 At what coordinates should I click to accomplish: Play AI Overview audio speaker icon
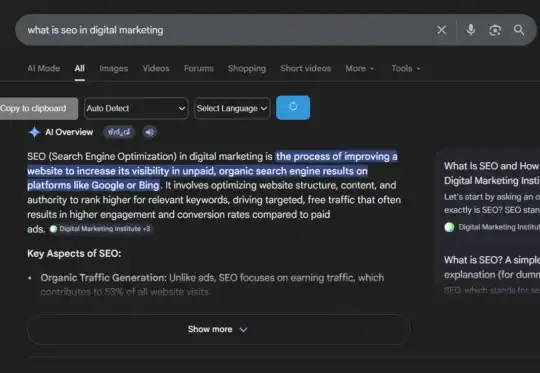(x=149, y=132)
